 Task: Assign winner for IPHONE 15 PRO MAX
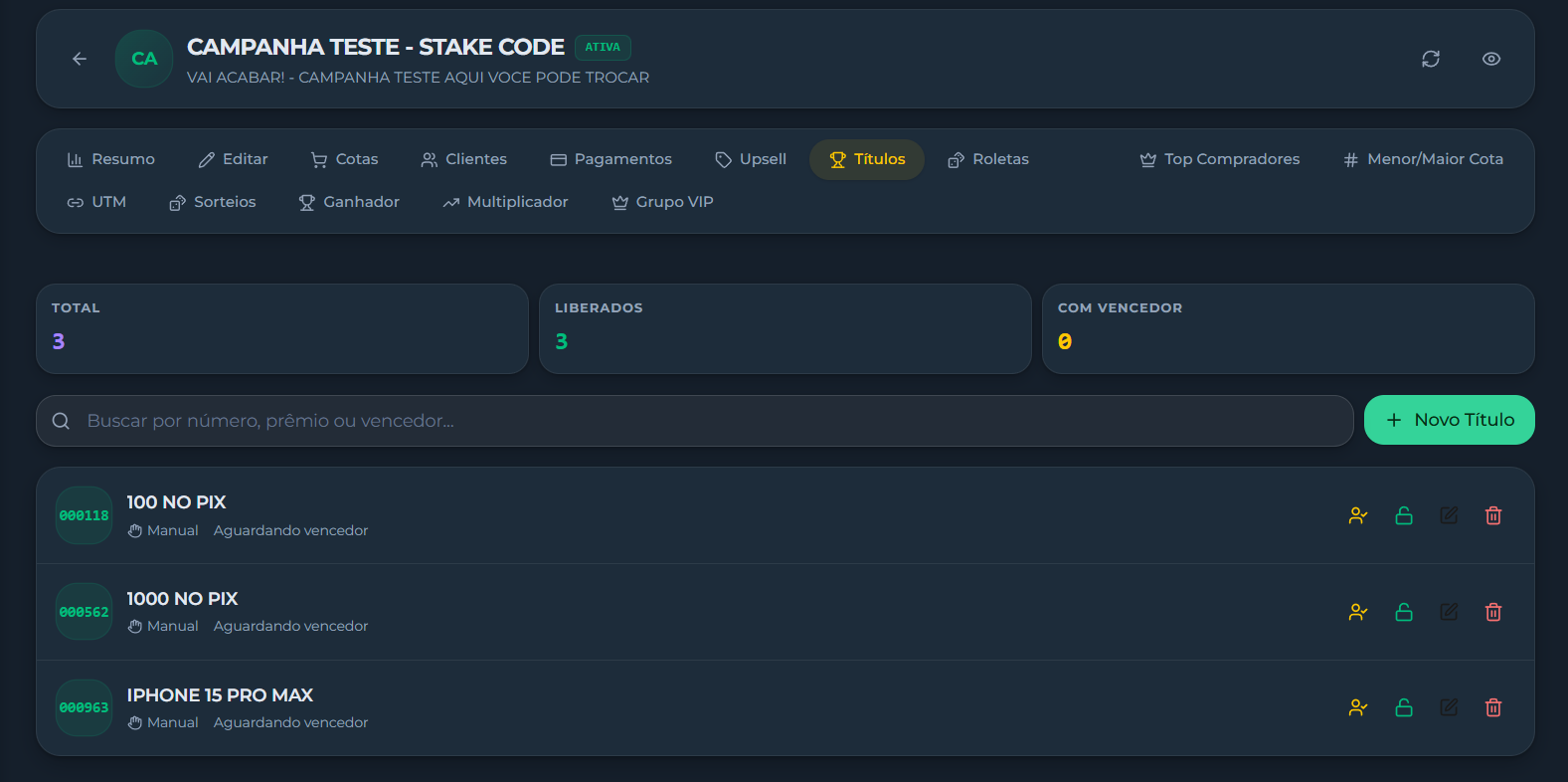[x=1358, y=707]
